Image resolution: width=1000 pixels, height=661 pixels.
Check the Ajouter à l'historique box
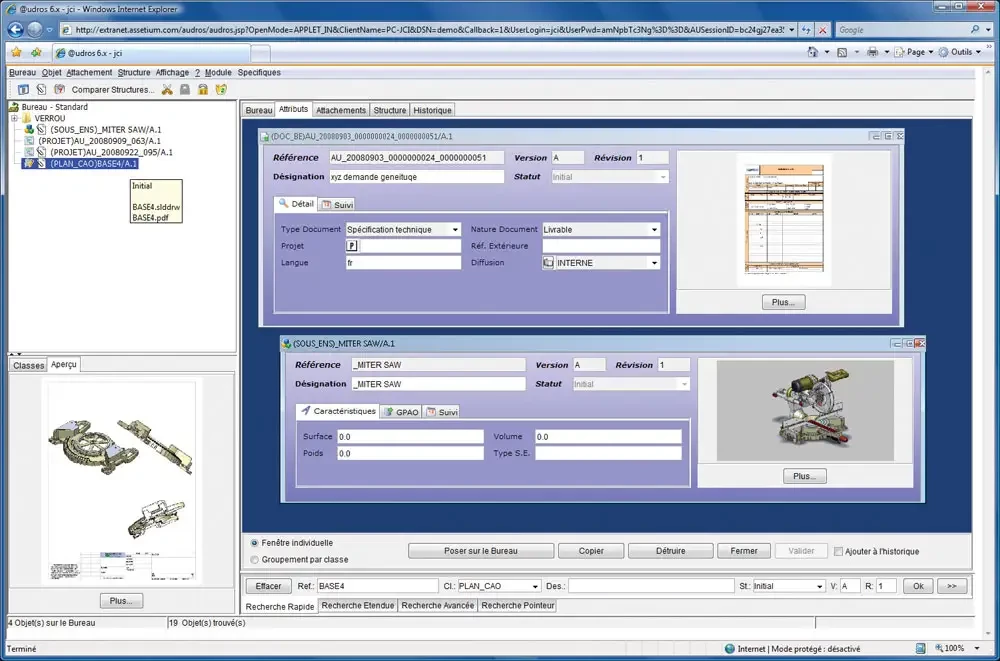pyautogui.click(x=838, y=551)
